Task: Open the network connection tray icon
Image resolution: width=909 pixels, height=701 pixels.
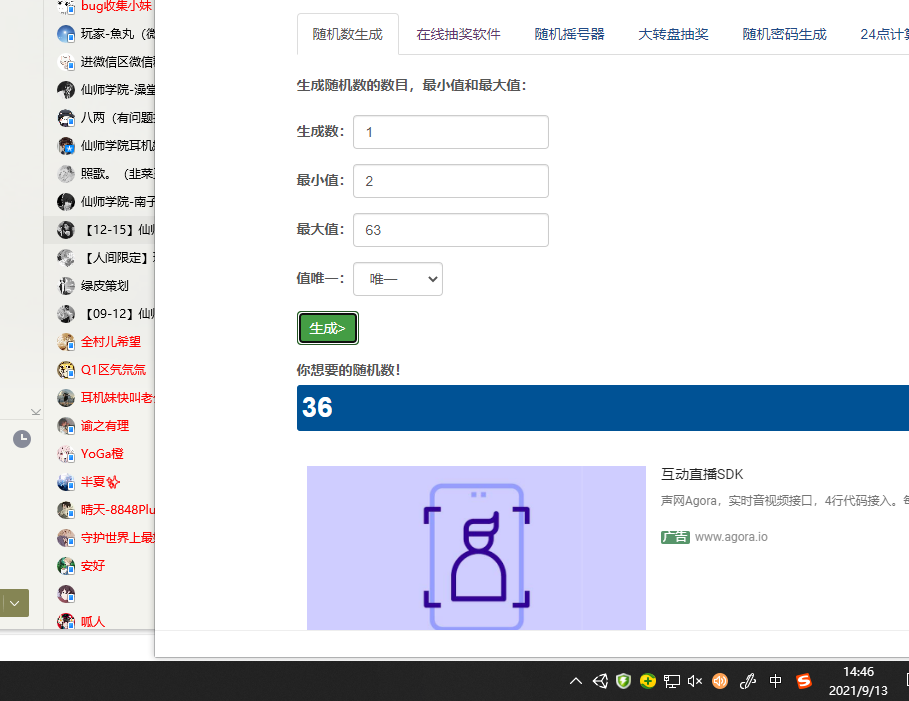Action: pos(672,681)
